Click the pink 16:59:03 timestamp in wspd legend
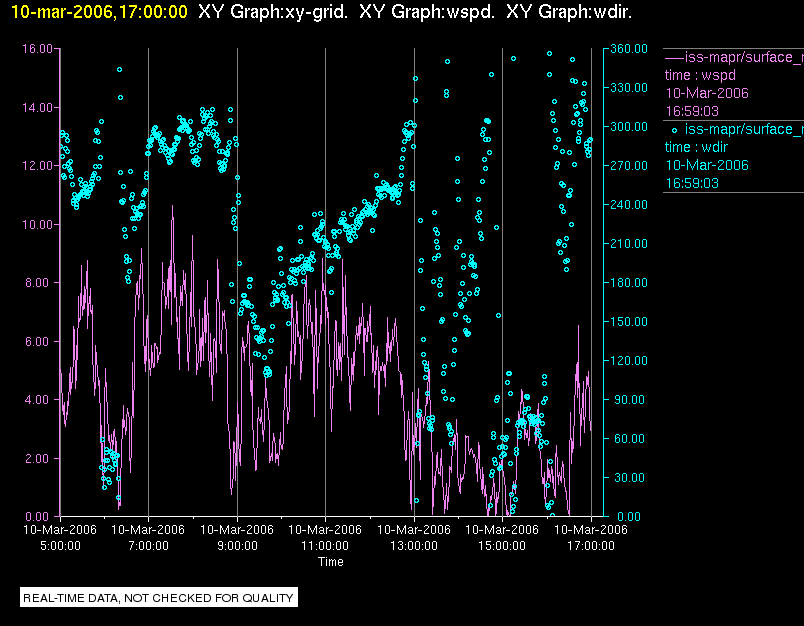Image resolution: width=804 pixels, height=626 pixels. [692, 111]
